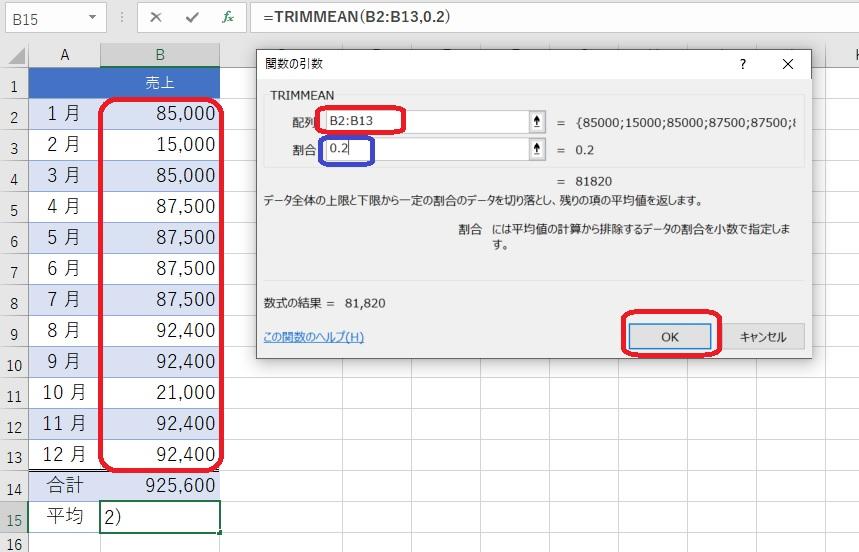The height and width of the screenshot is (552, 859).
Task: Open the この関数のヘルプ link
Action: (313, 336)
